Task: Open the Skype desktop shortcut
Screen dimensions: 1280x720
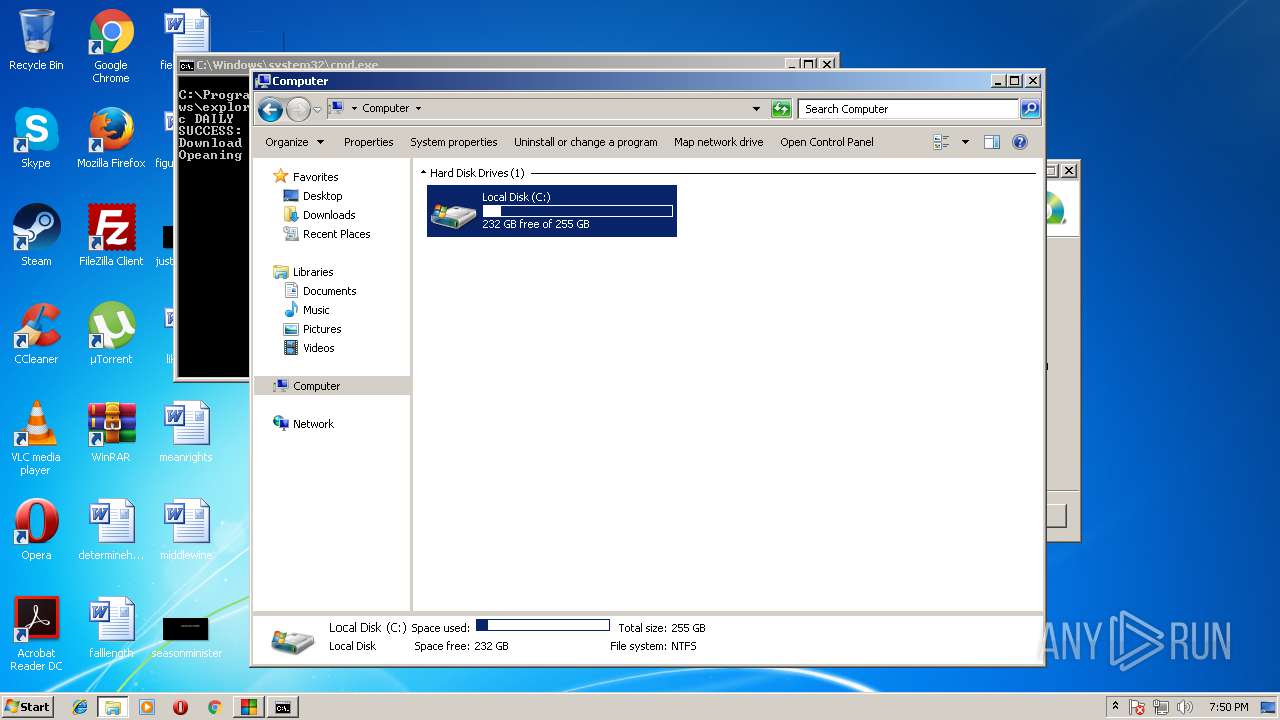Action: [x=36, y=139]
